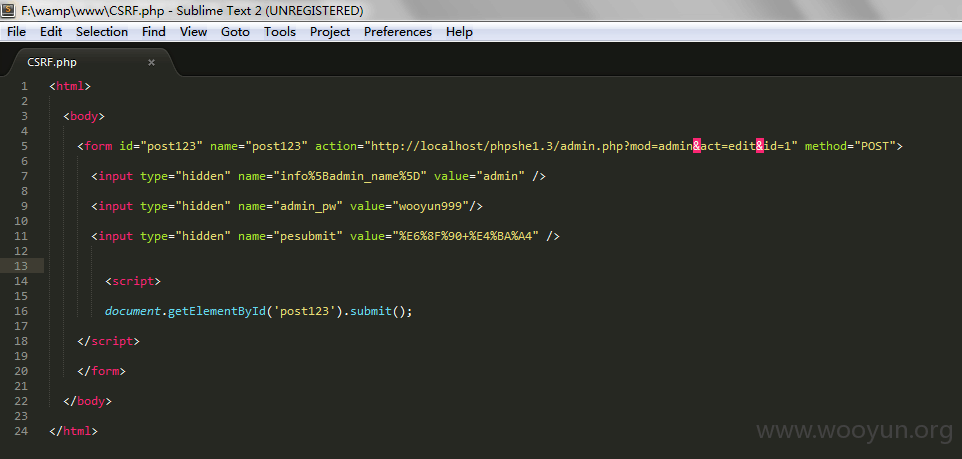
Task: Click the closing body tag
Action: pos(88,401)
